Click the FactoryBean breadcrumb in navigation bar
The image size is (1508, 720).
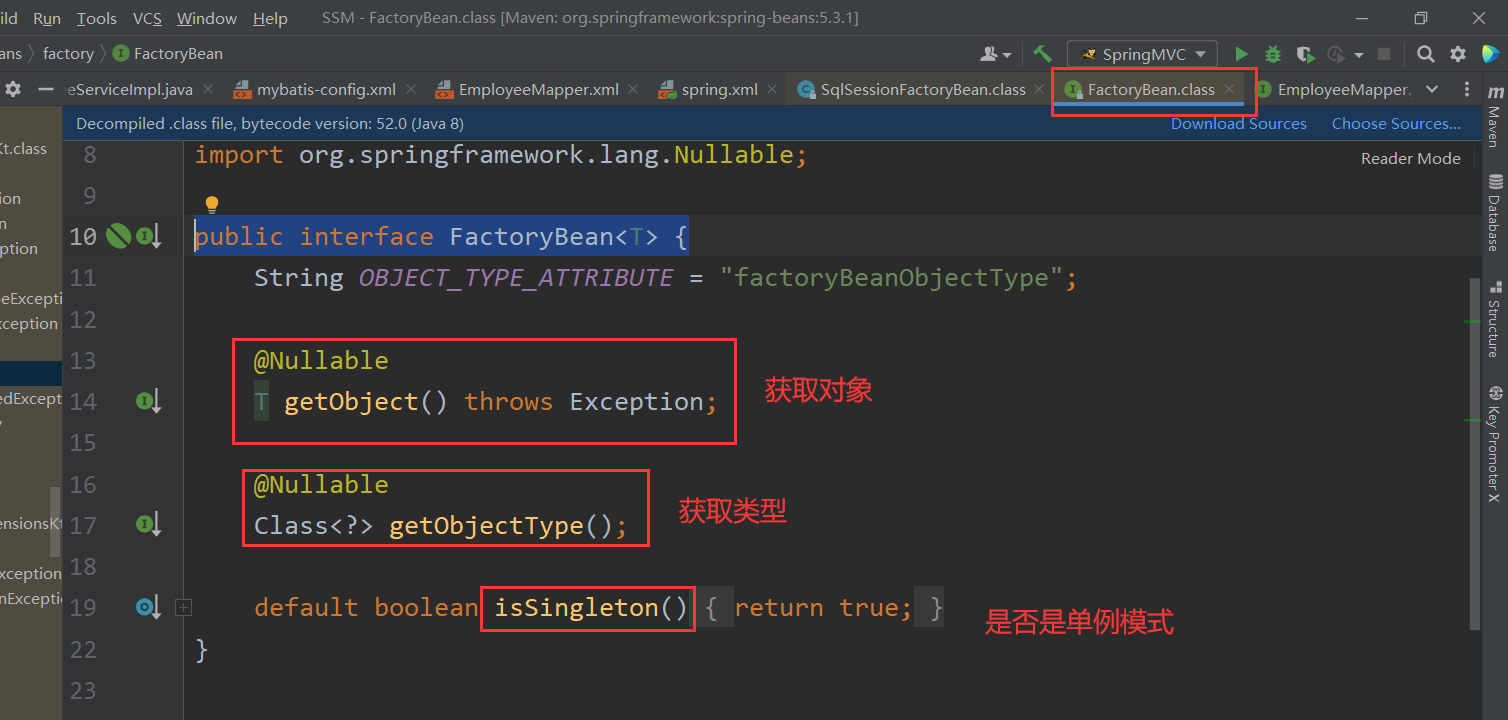tap(167, 54)
